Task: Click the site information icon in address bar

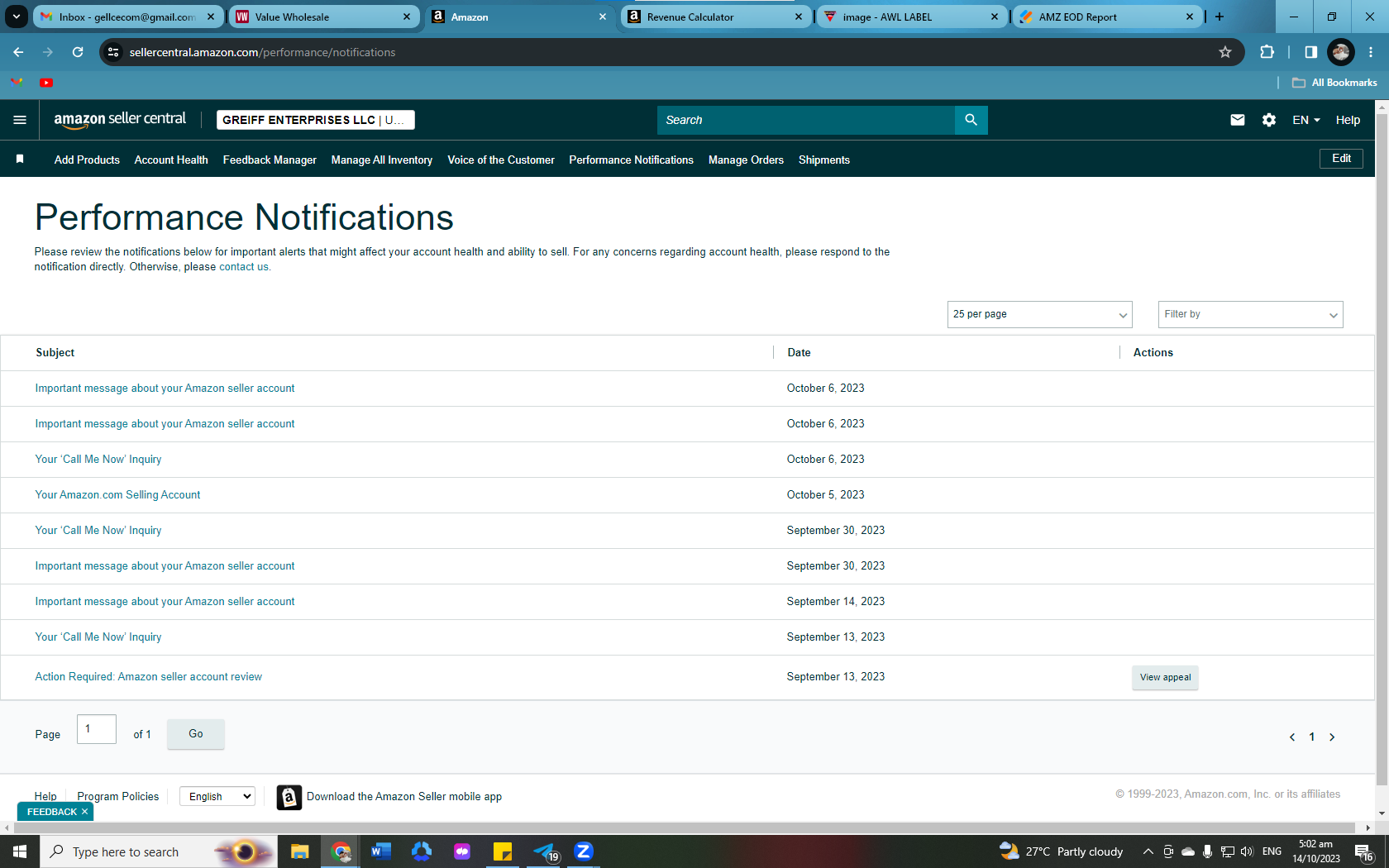Action: click(x=113, y=52)
